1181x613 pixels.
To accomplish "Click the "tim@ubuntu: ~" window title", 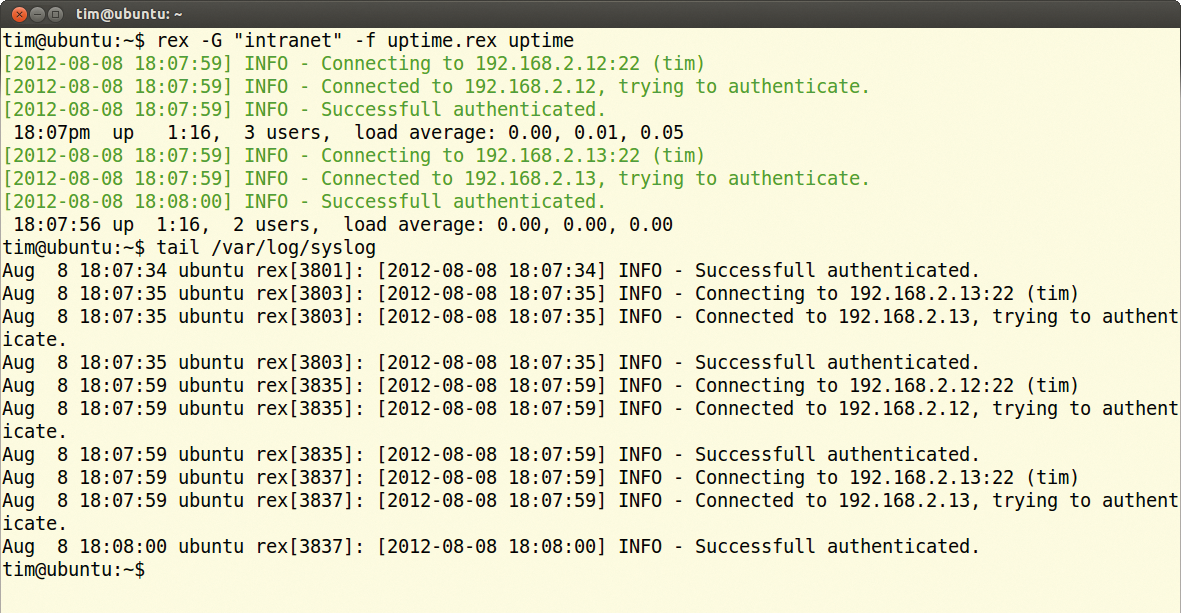I will 129,14.
